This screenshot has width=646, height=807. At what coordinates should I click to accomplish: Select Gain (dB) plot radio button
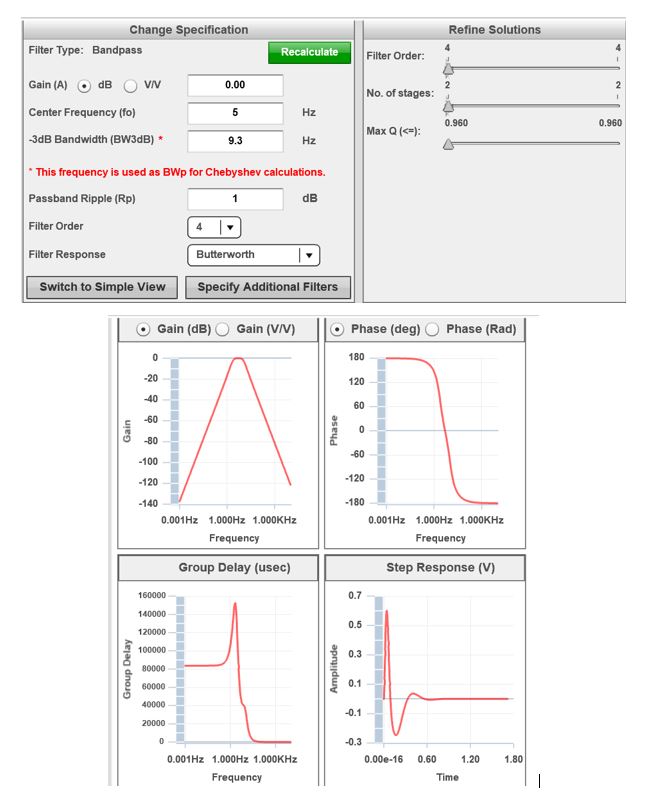(x=143, y=329)
